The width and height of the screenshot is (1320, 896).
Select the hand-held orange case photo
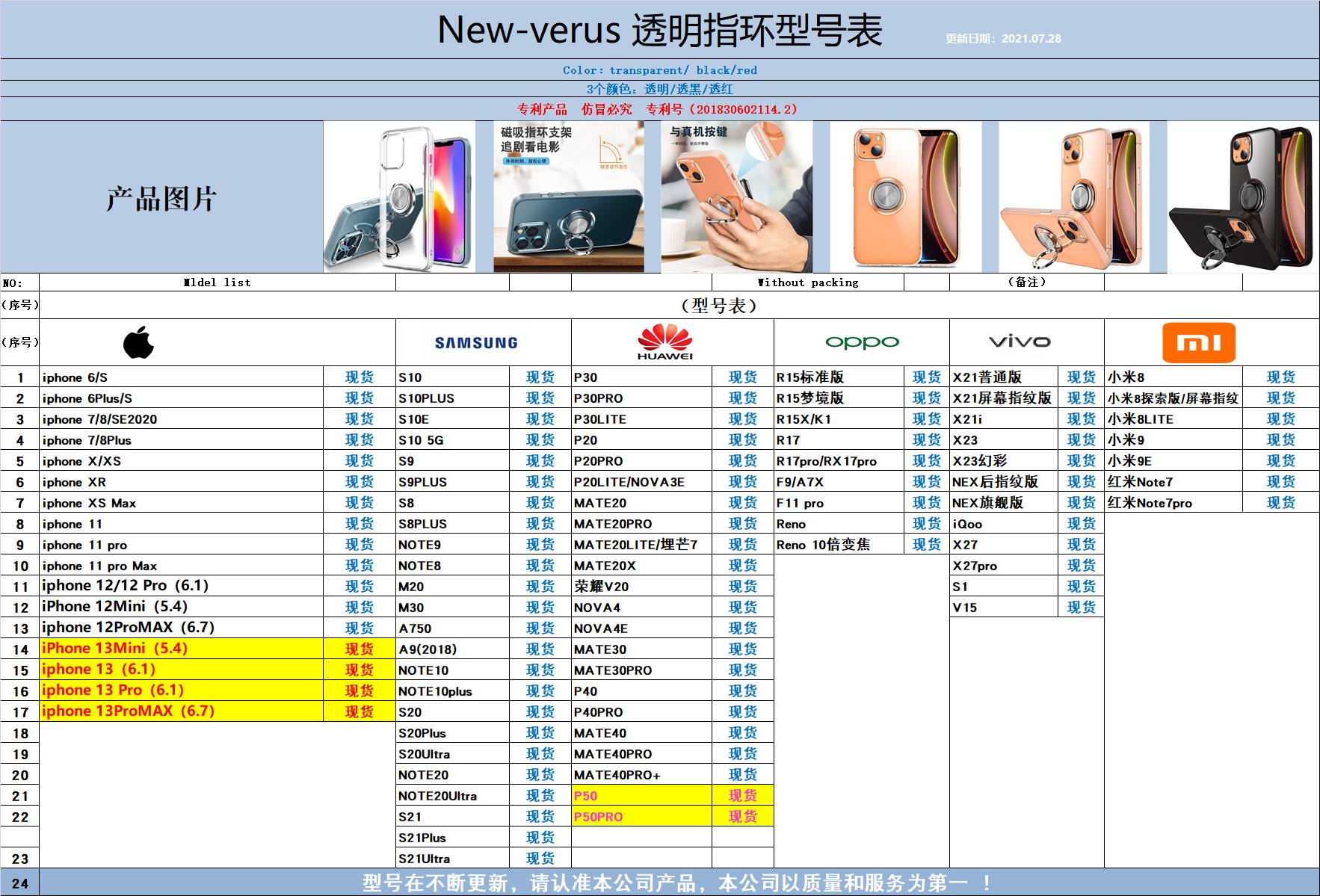coord(737,197)
